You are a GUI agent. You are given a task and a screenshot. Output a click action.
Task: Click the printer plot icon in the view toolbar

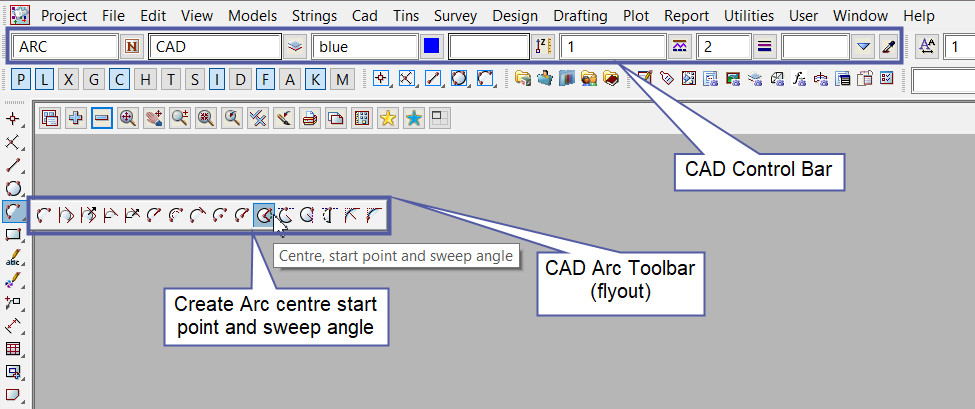[x=310, y=118]
